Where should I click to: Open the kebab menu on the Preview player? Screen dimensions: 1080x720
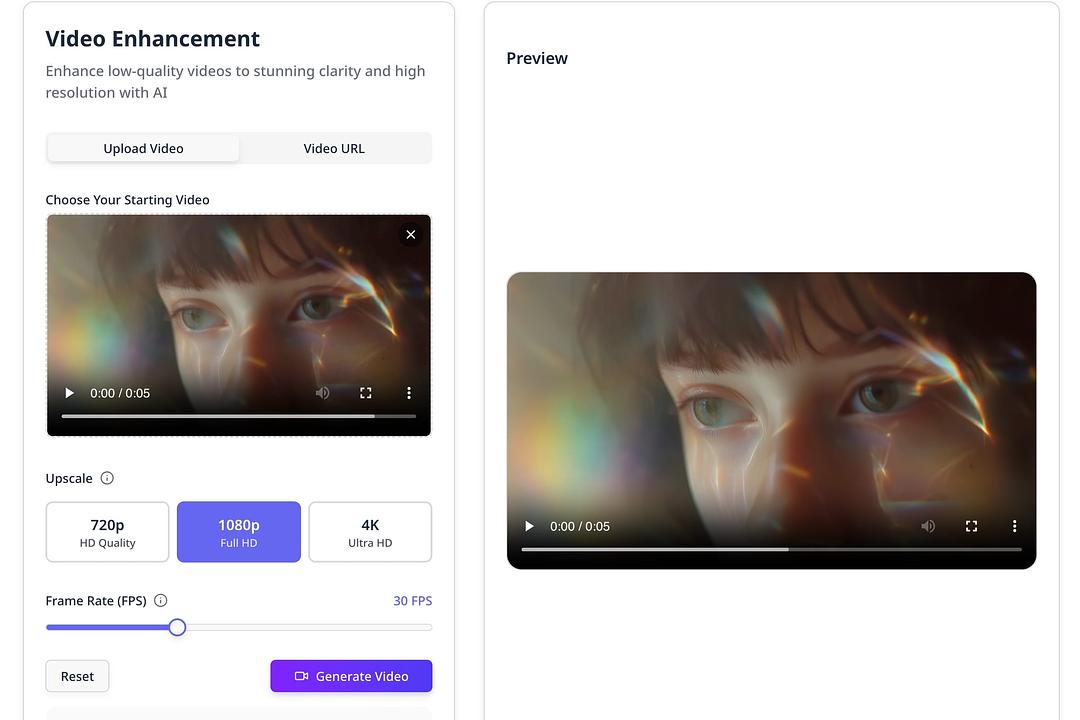pyautogui.click(x=1014, y=526)
